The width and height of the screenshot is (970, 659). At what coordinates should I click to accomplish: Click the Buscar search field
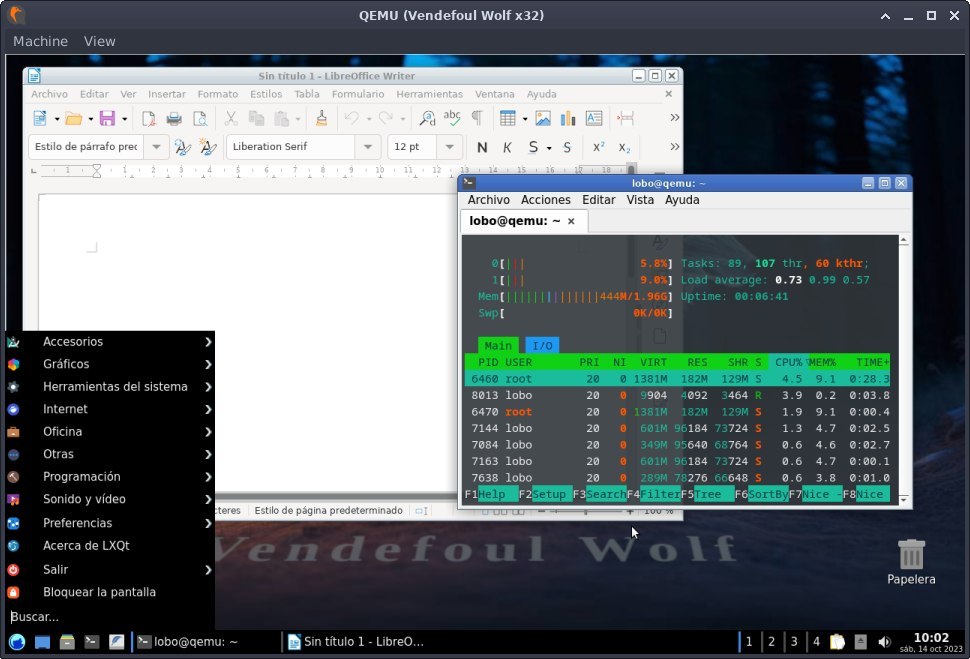(x=110, y=616)
